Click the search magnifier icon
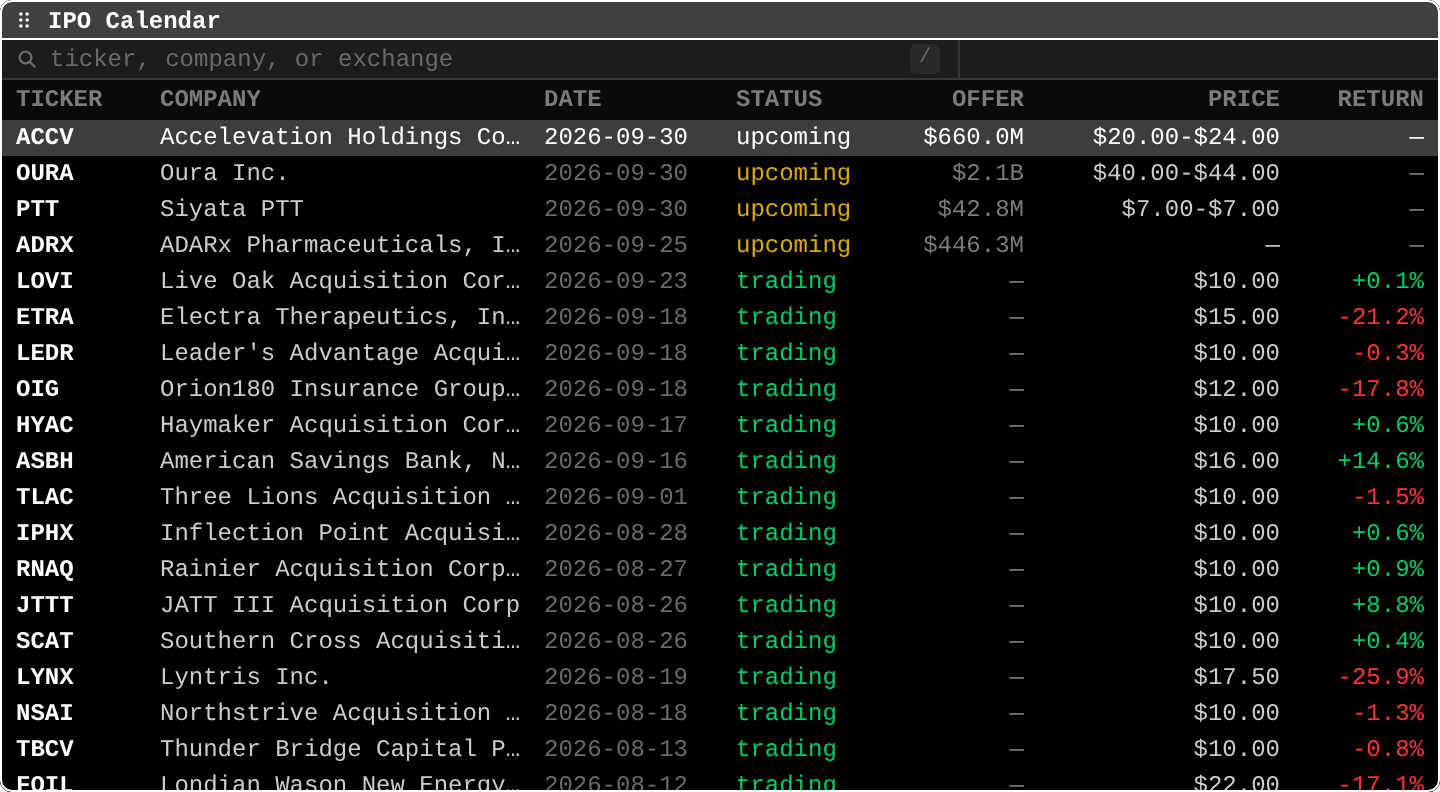Image resolution: width=1440 pixels, height=792 pixels. pos(28,59)
